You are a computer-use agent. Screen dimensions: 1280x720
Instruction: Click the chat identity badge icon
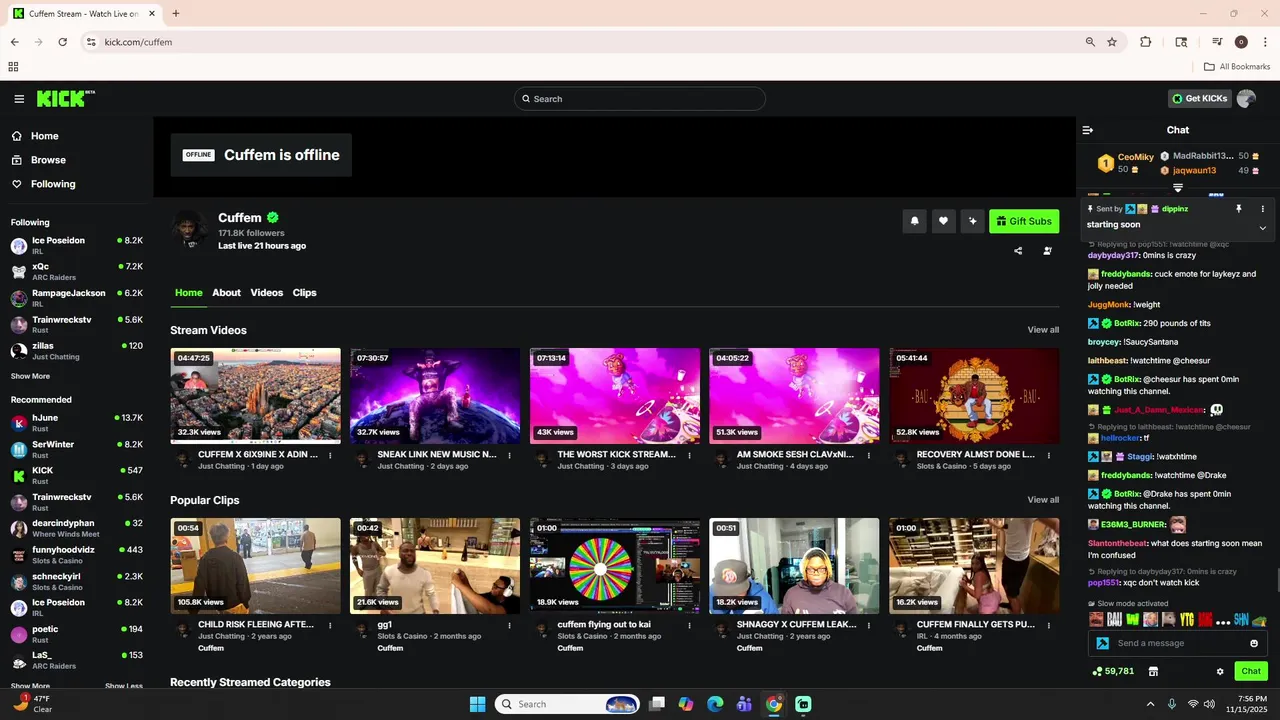[1102, 643]
